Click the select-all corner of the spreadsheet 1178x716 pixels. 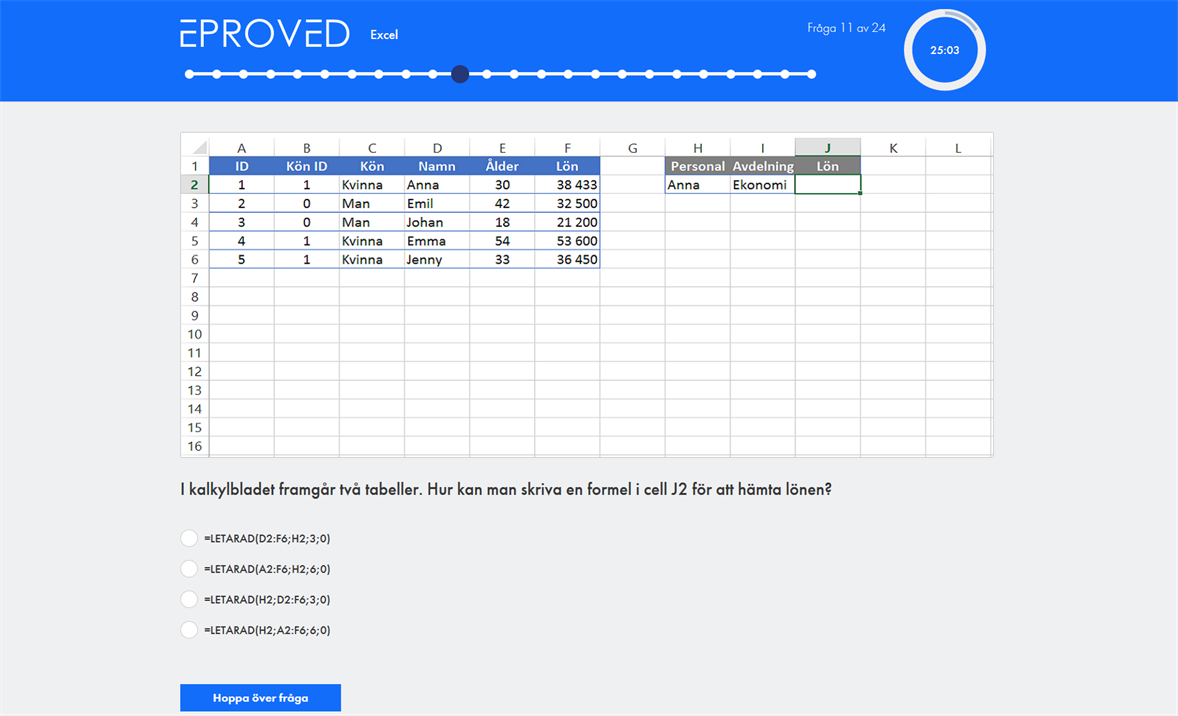(195, 148)
